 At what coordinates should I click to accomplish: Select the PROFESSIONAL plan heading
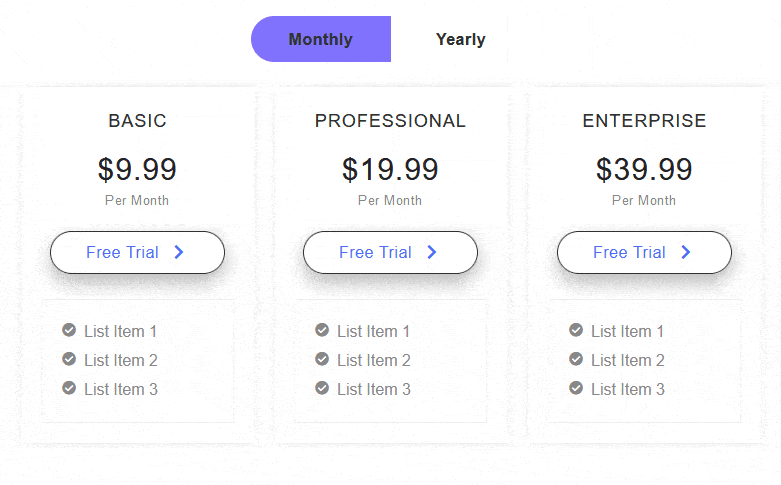pyautogui.click(x=390, y=121)
